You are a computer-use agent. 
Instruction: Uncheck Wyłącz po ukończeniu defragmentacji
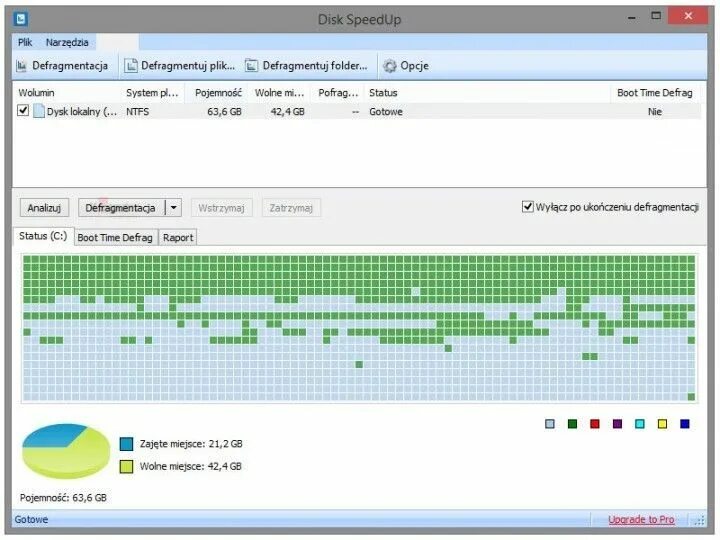pos(528,207)
